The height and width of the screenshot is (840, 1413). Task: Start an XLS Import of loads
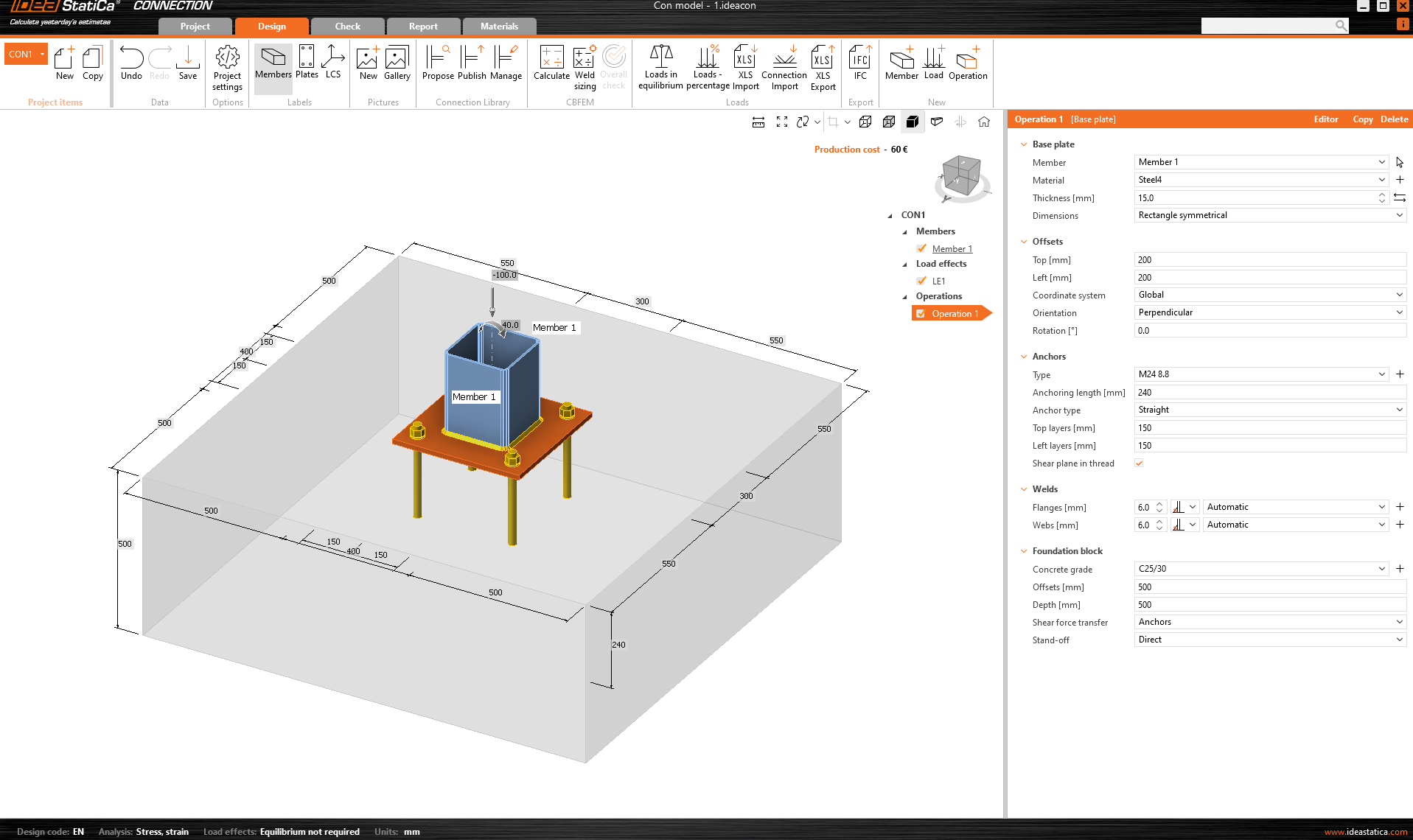745,66
